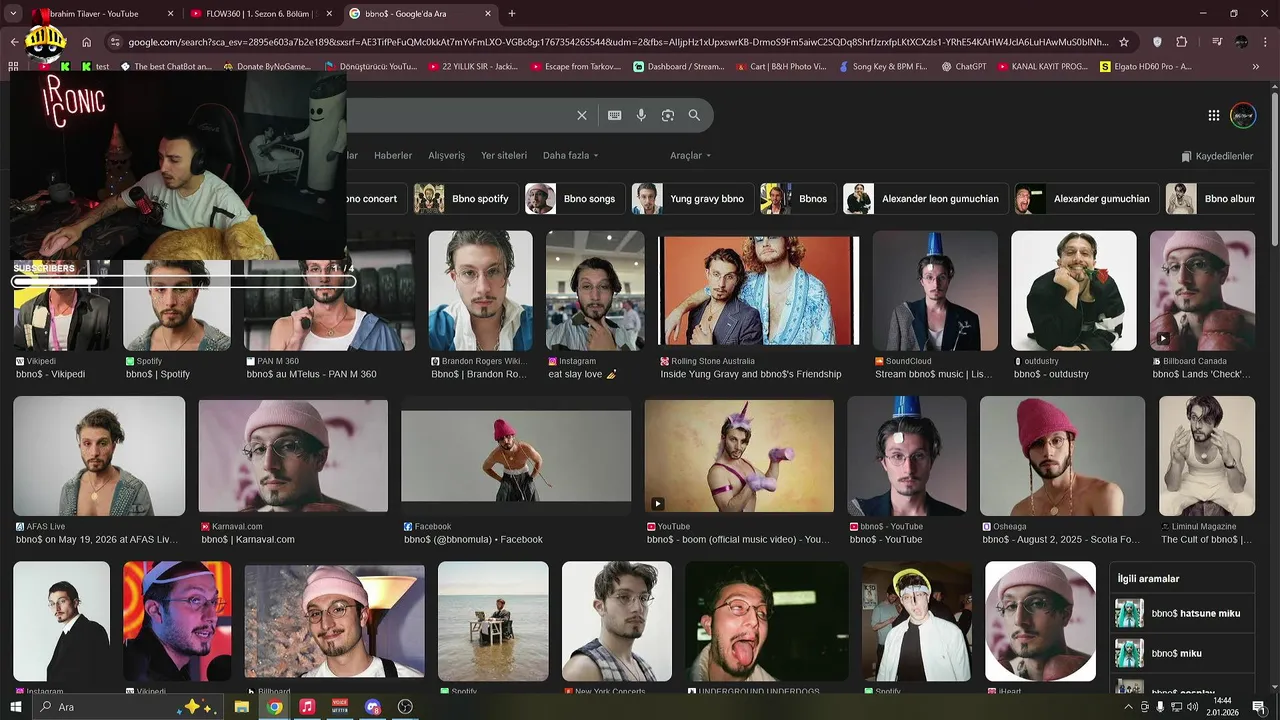Click the Windows Start button
This screenshot has width=1280, height=720.
coord(15,707)
